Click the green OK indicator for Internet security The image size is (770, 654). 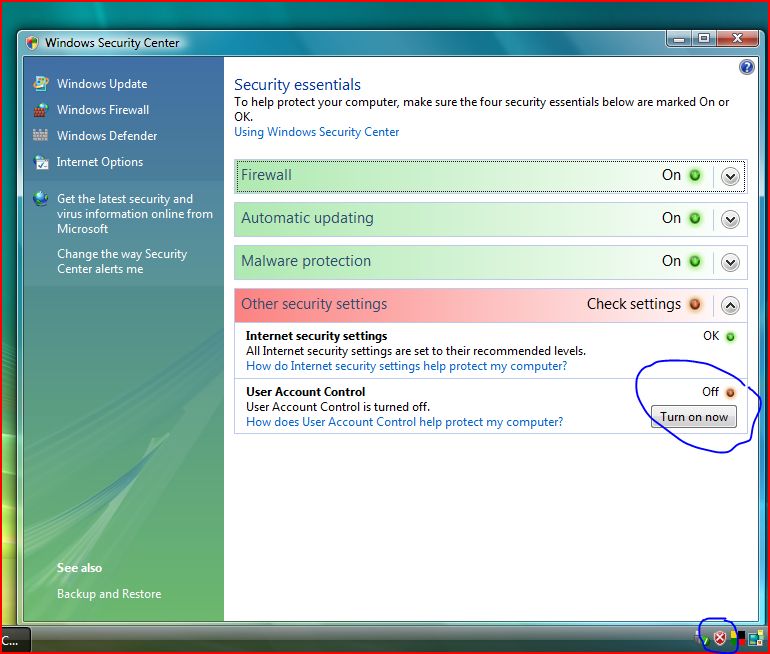click(730, 337)
